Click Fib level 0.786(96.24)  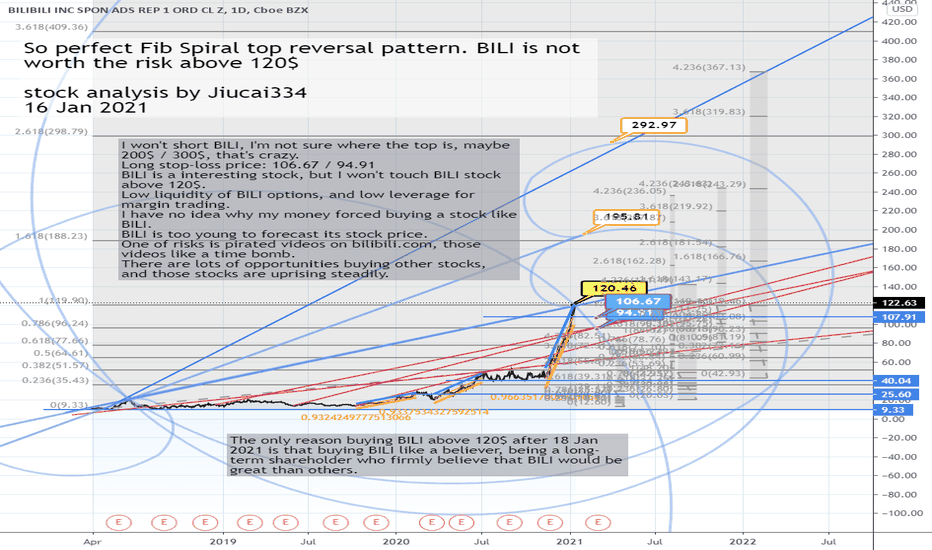[x=55, y=323]
